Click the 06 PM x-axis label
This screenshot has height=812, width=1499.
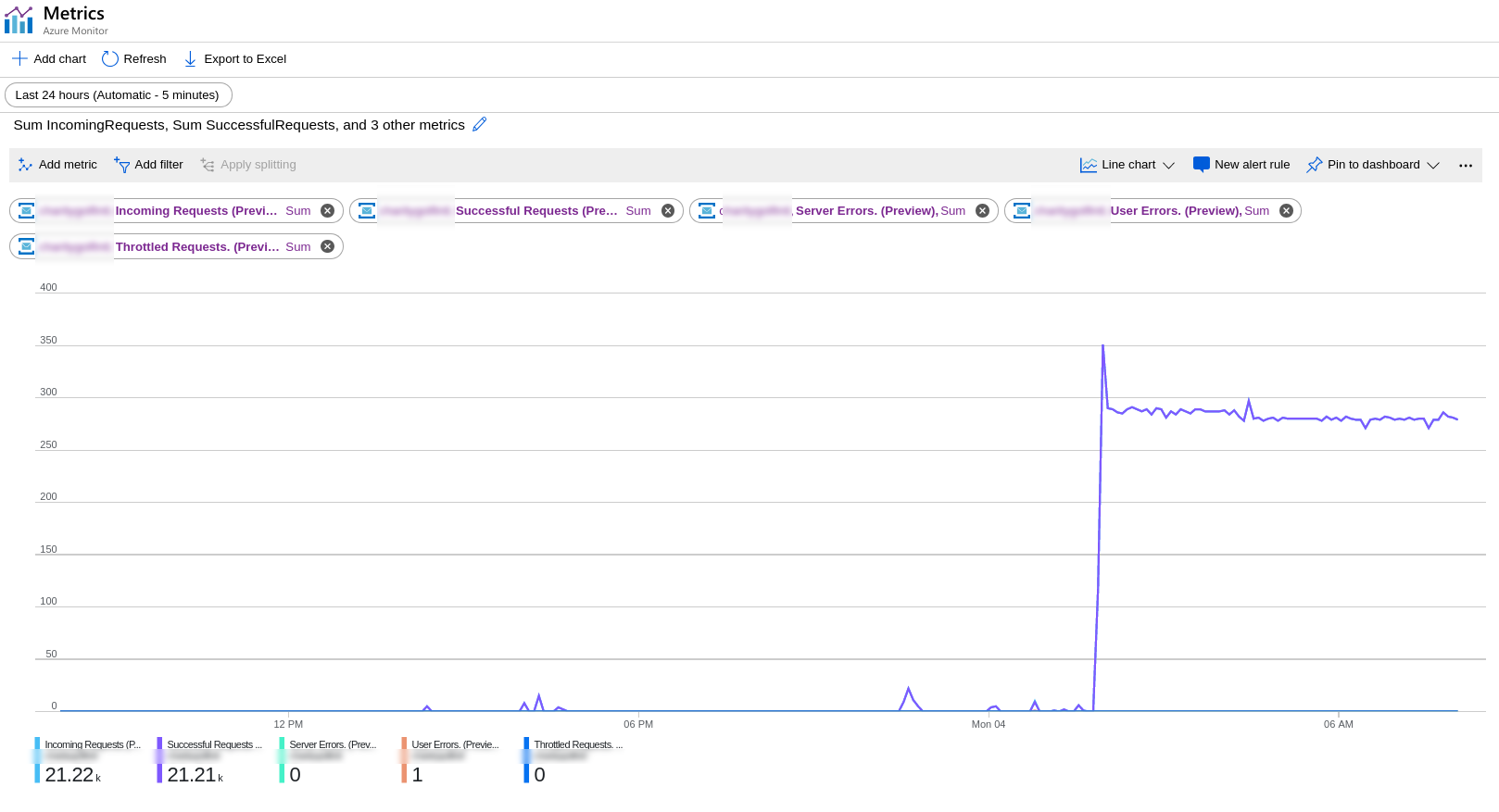[x=638, y=724]
